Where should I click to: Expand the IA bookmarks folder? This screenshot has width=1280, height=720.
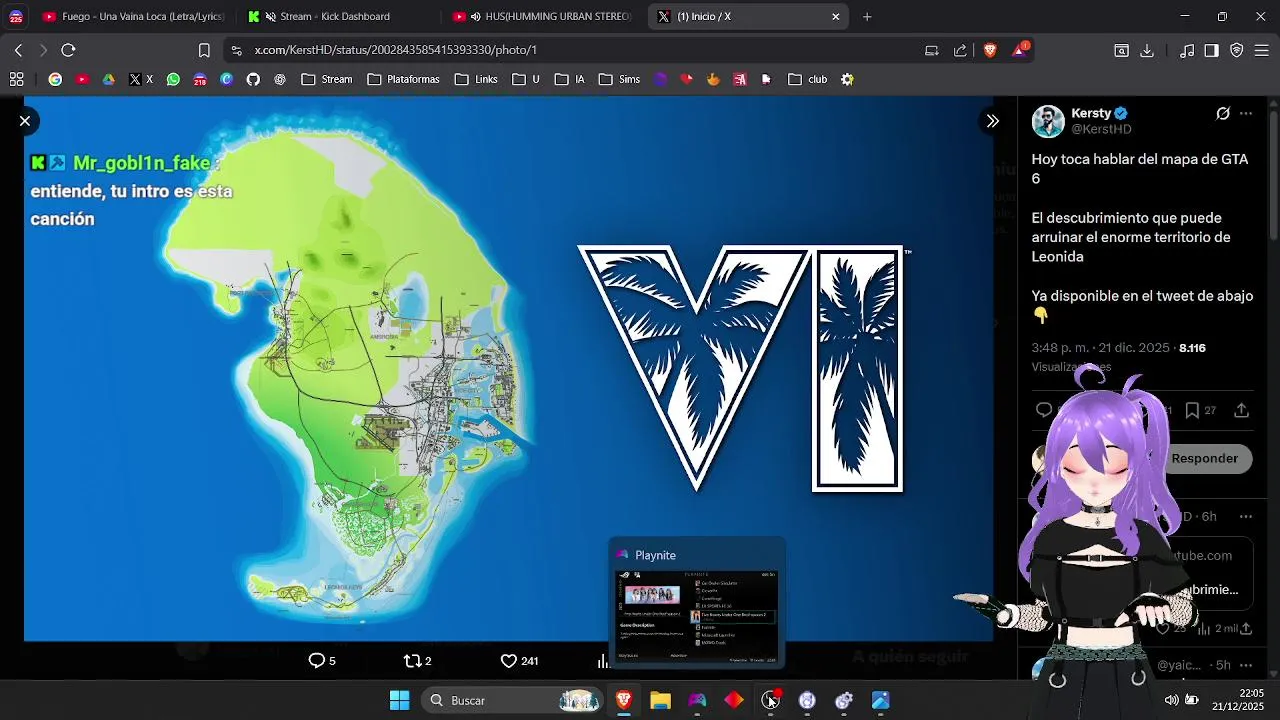pos(570,79)
